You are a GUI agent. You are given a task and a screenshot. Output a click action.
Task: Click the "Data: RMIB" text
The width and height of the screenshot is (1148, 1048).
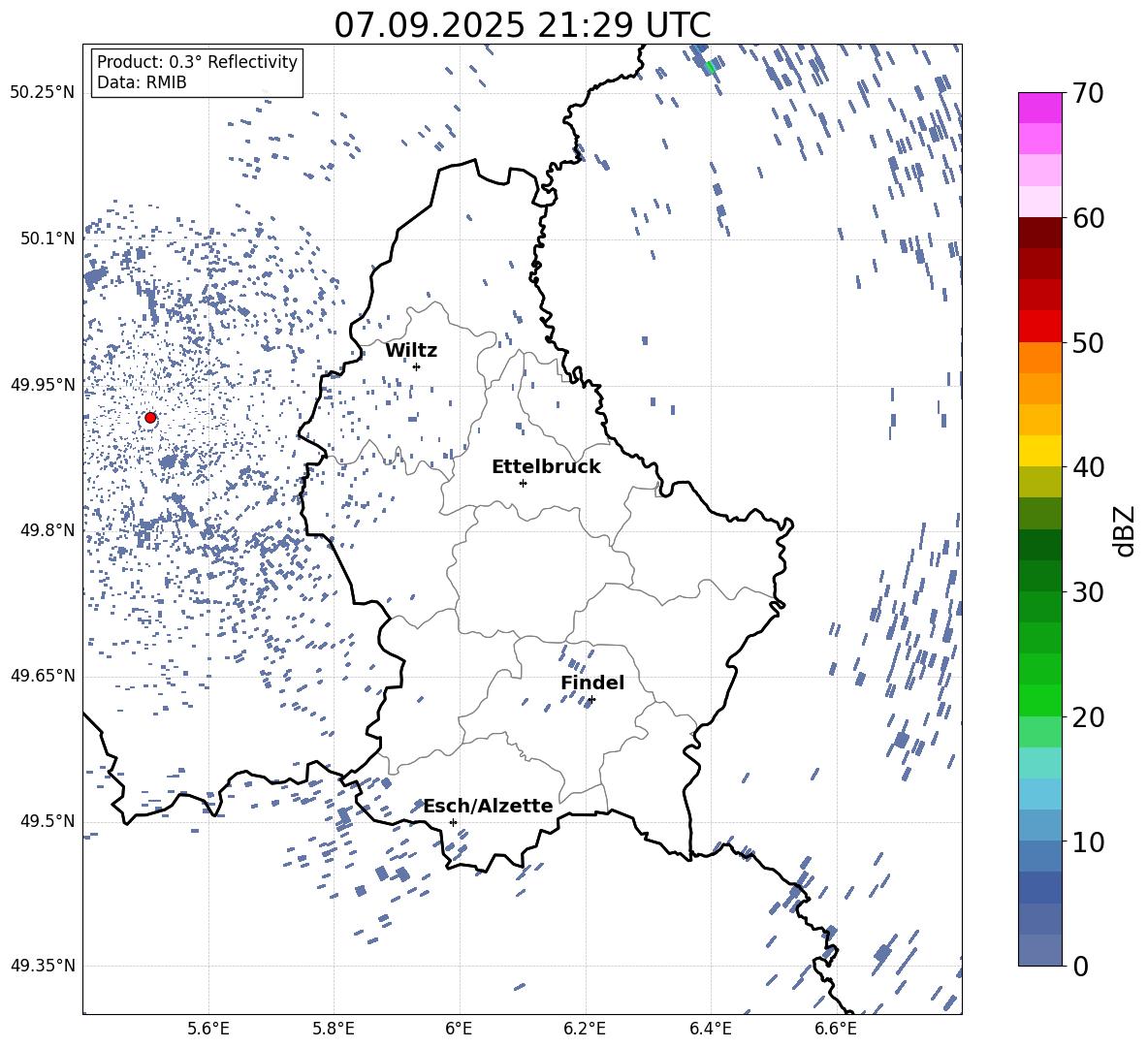[x=142, y=82]
